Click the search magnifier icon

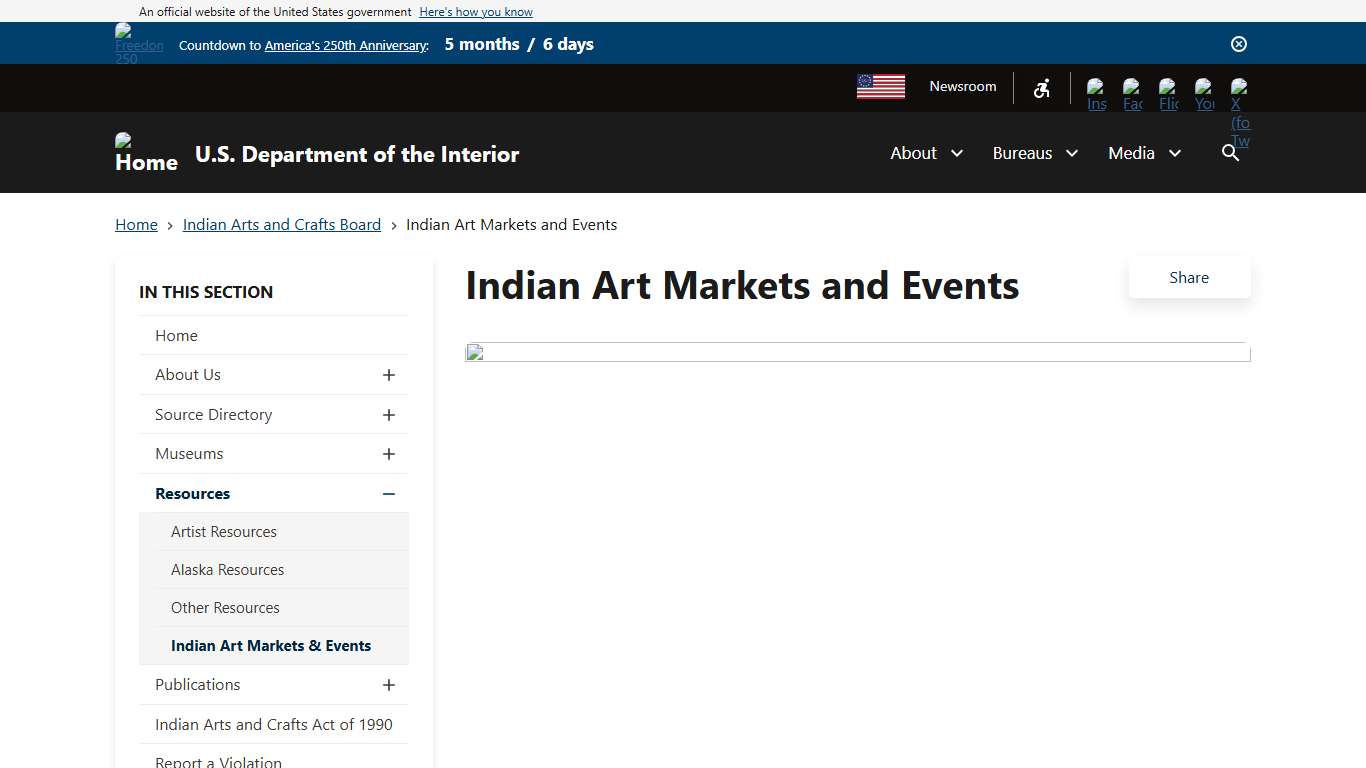click(1229, 153)
